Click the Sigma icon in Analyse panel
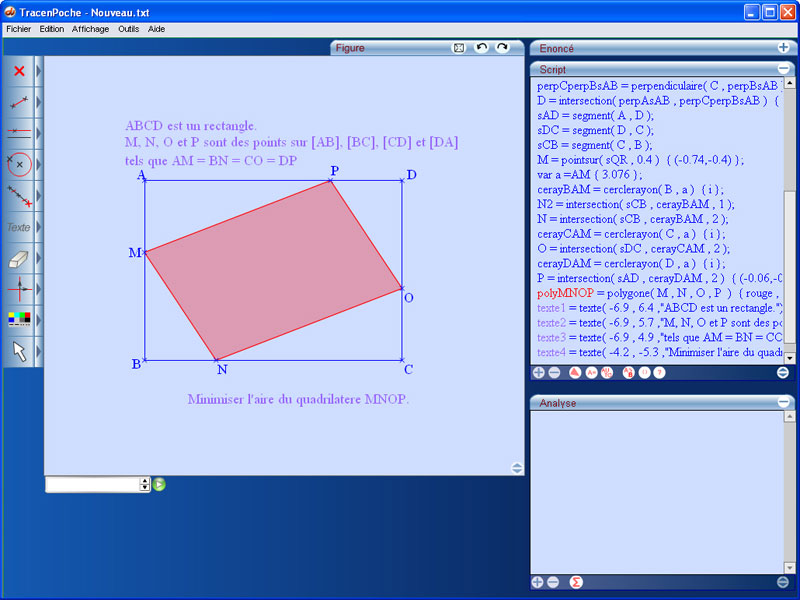This screenshot has width=800, height=600. (x=575, y=581)
